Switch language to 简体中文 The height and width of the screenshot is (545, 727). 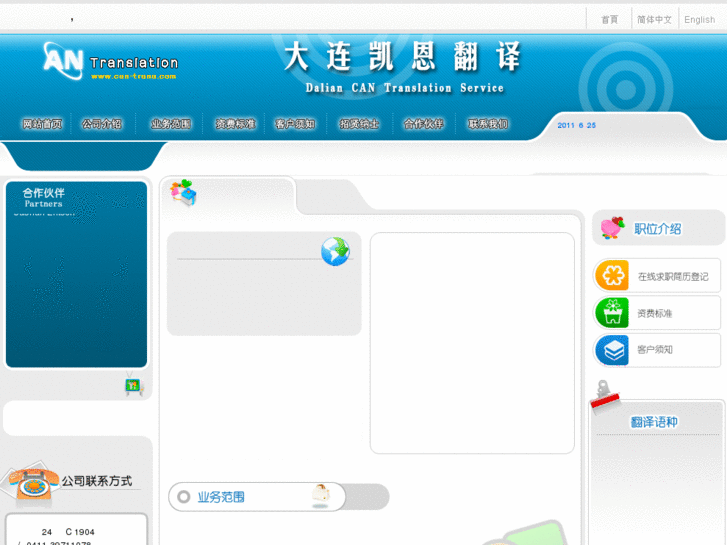pyautogui.click(x=654, y=19)
